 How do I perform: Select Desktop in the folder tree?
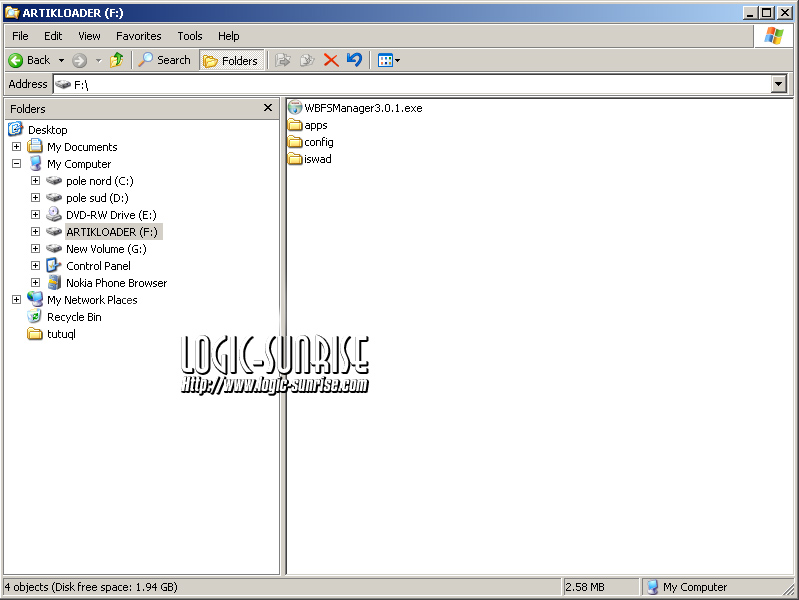(47, 130)
